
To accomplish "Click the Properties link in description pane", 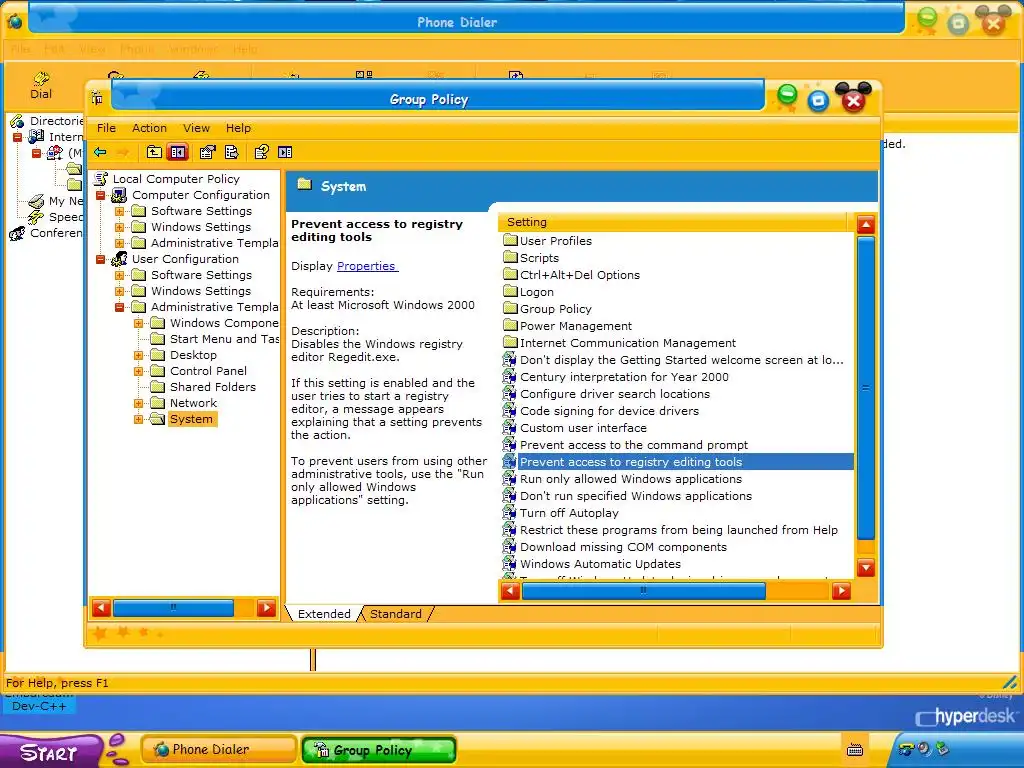I will click(x=366, y=266).
